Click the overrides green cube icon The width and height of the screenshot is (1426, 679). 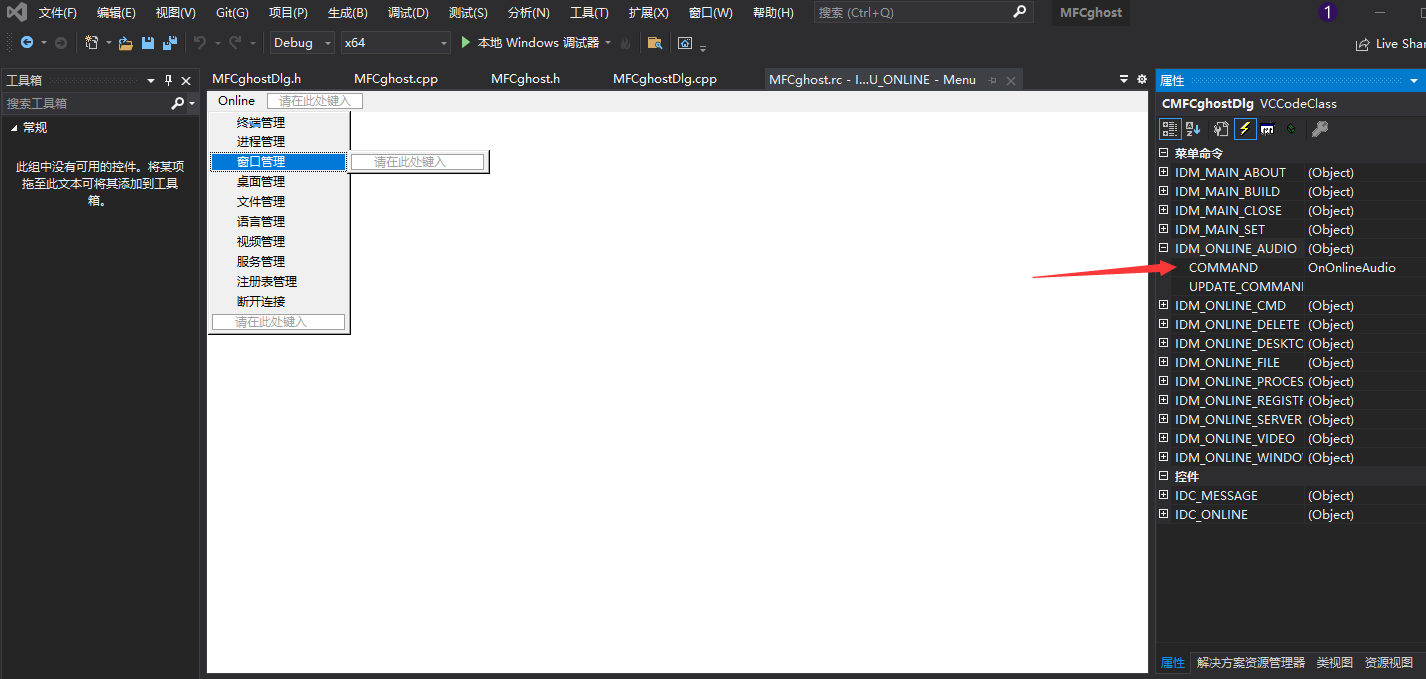1291,129
